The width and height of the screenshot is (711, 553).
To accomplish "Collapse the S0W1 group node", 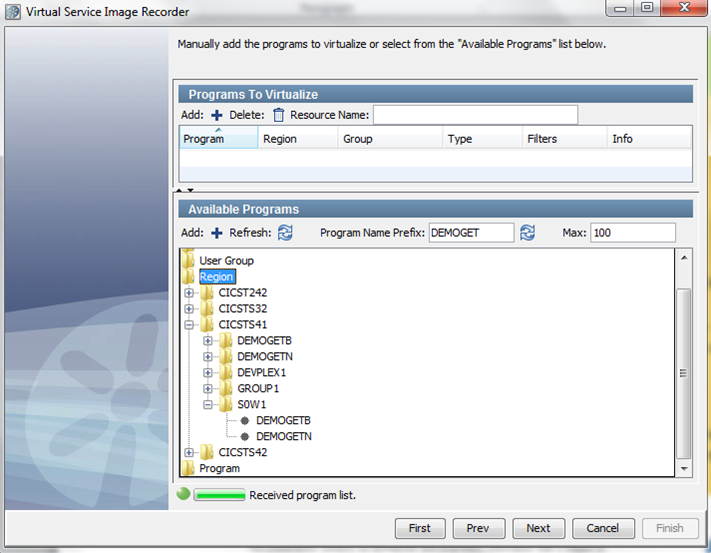I will pos(208,405).
